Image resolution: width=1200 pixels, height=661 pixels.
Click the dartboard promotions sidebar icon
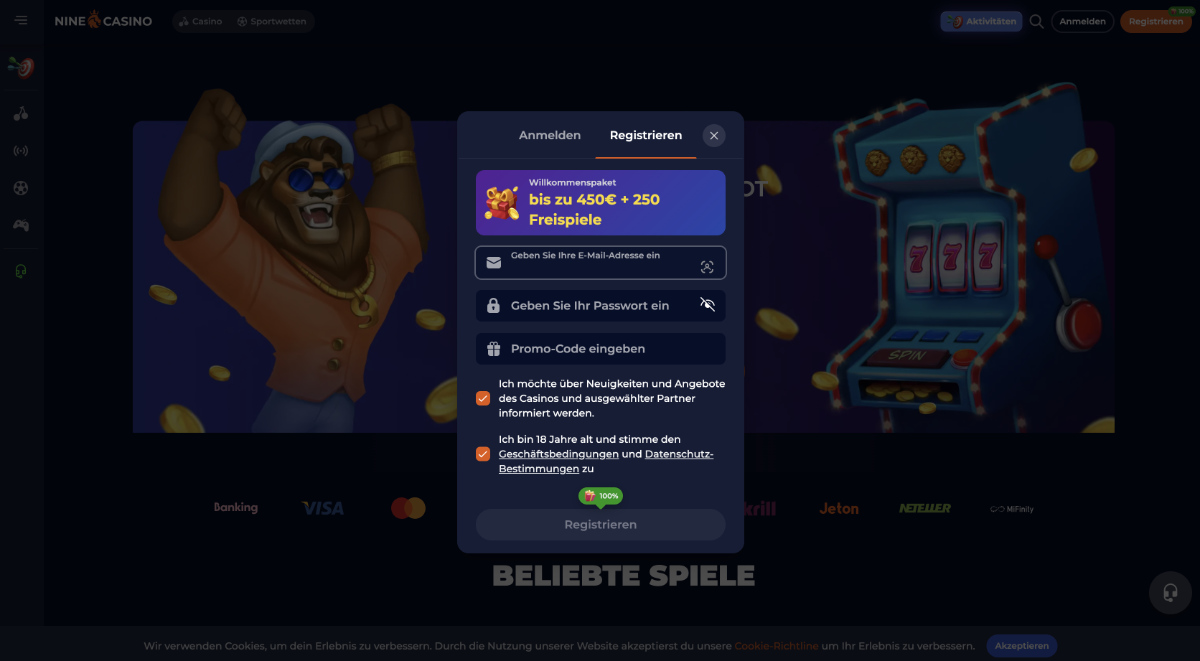tap(21, 67)
